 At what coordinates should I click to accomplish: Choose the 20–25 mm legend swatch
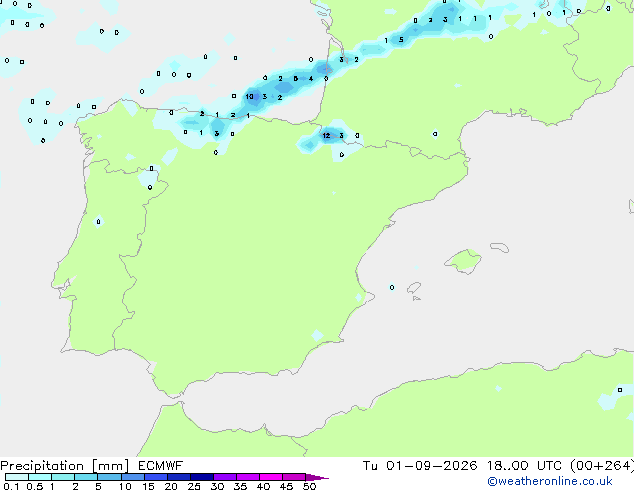(178, 477)
